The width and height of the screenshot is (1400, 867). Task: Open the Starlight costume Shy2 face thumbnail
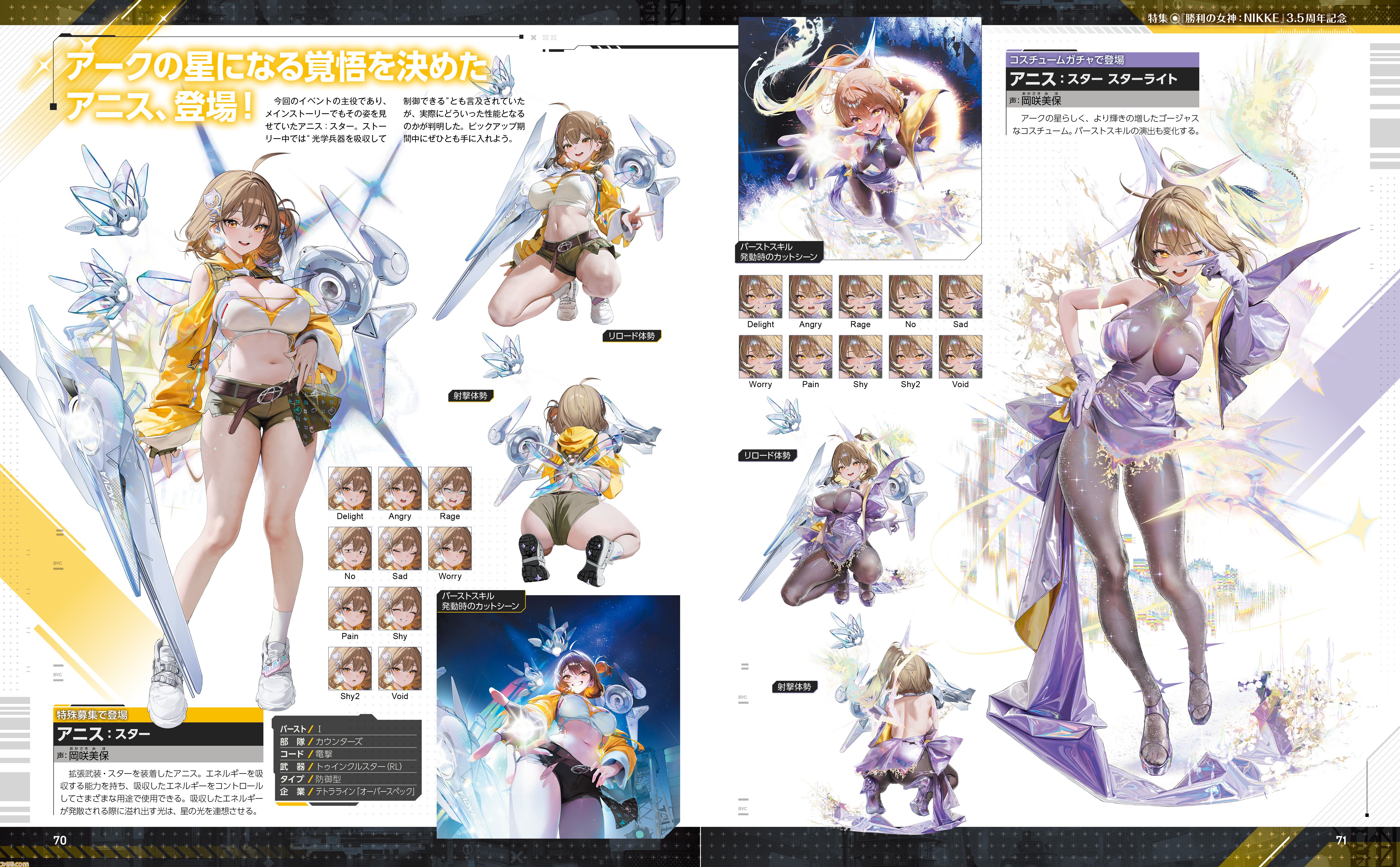click(x=910, y=357)
